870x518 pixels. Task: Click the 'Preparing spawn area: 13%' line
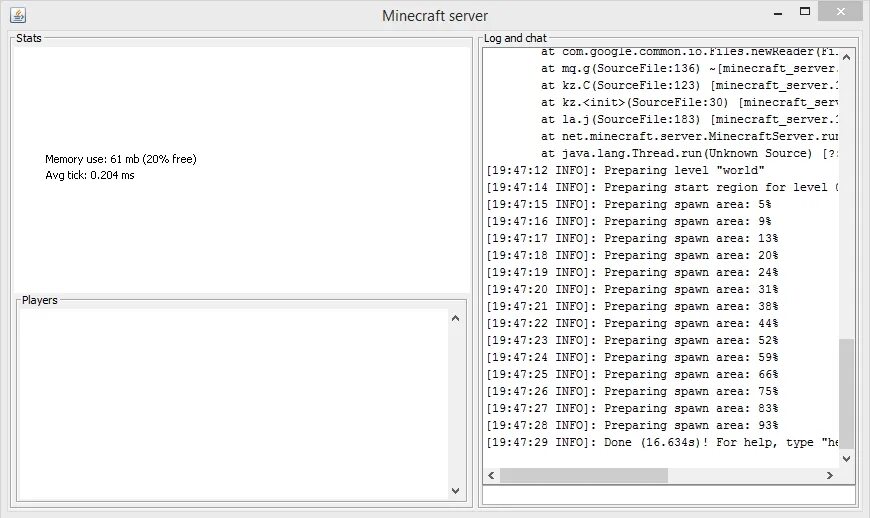click(632, 238)
